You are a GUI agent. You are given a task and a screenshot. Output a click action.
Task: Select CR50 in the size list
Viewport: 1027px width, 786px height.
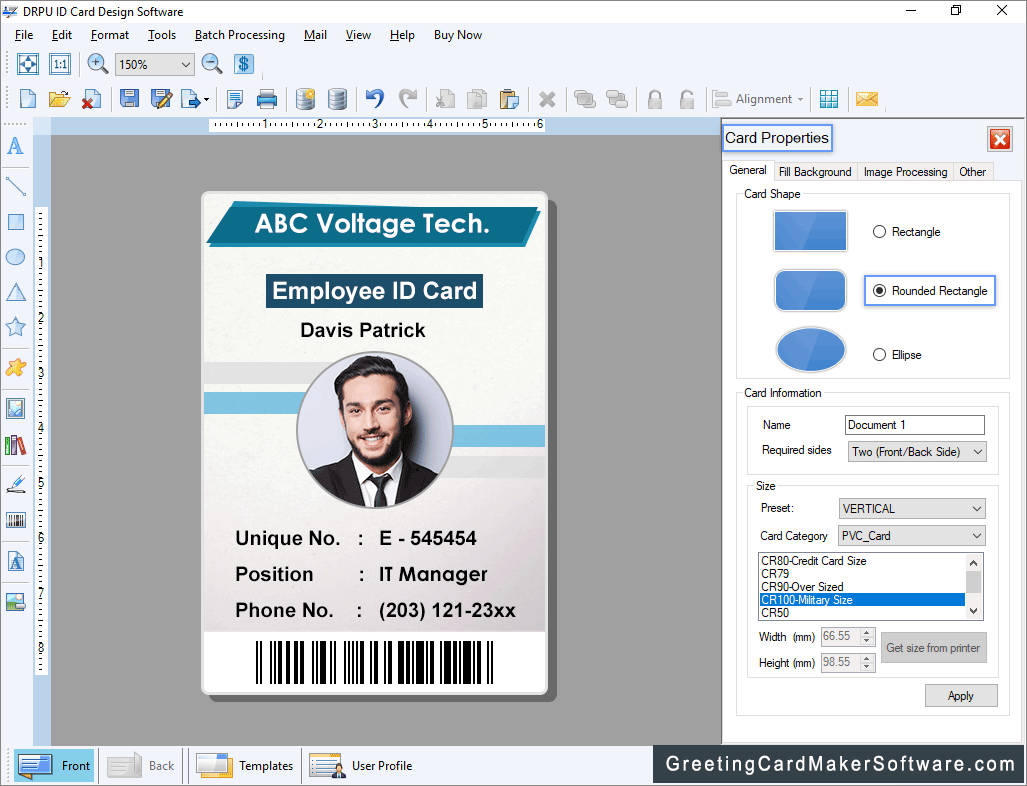[862, 613]
